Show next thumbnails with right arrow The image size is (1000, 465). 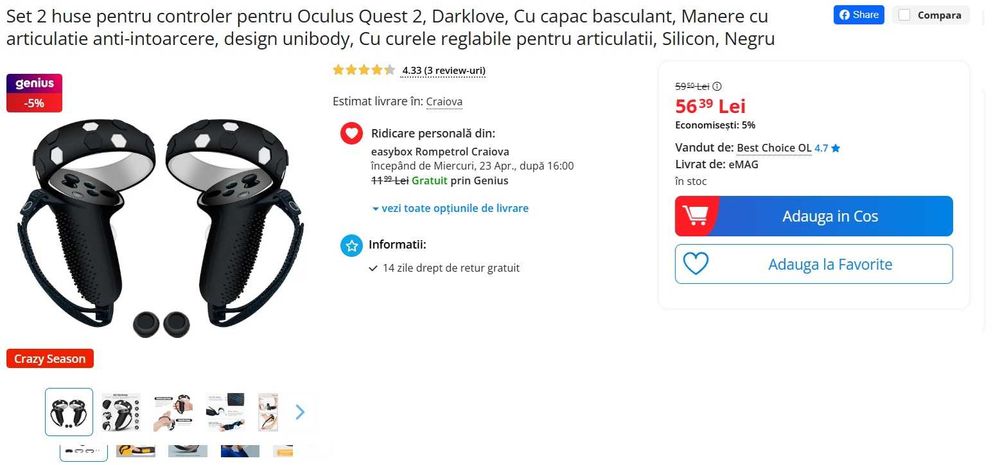click(300, 412)
